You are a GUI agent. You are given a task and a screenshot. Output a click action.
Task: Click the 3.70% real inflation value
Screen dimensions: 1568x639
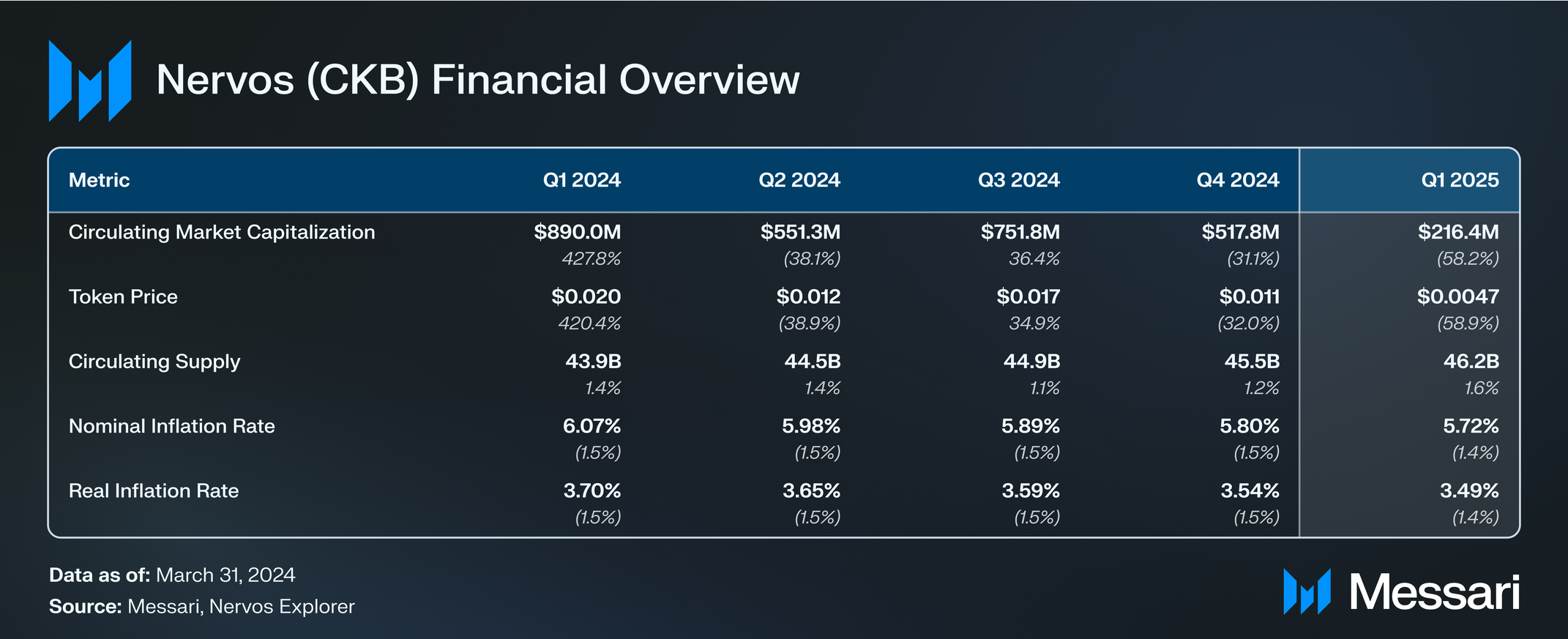[x=592, y=490]
